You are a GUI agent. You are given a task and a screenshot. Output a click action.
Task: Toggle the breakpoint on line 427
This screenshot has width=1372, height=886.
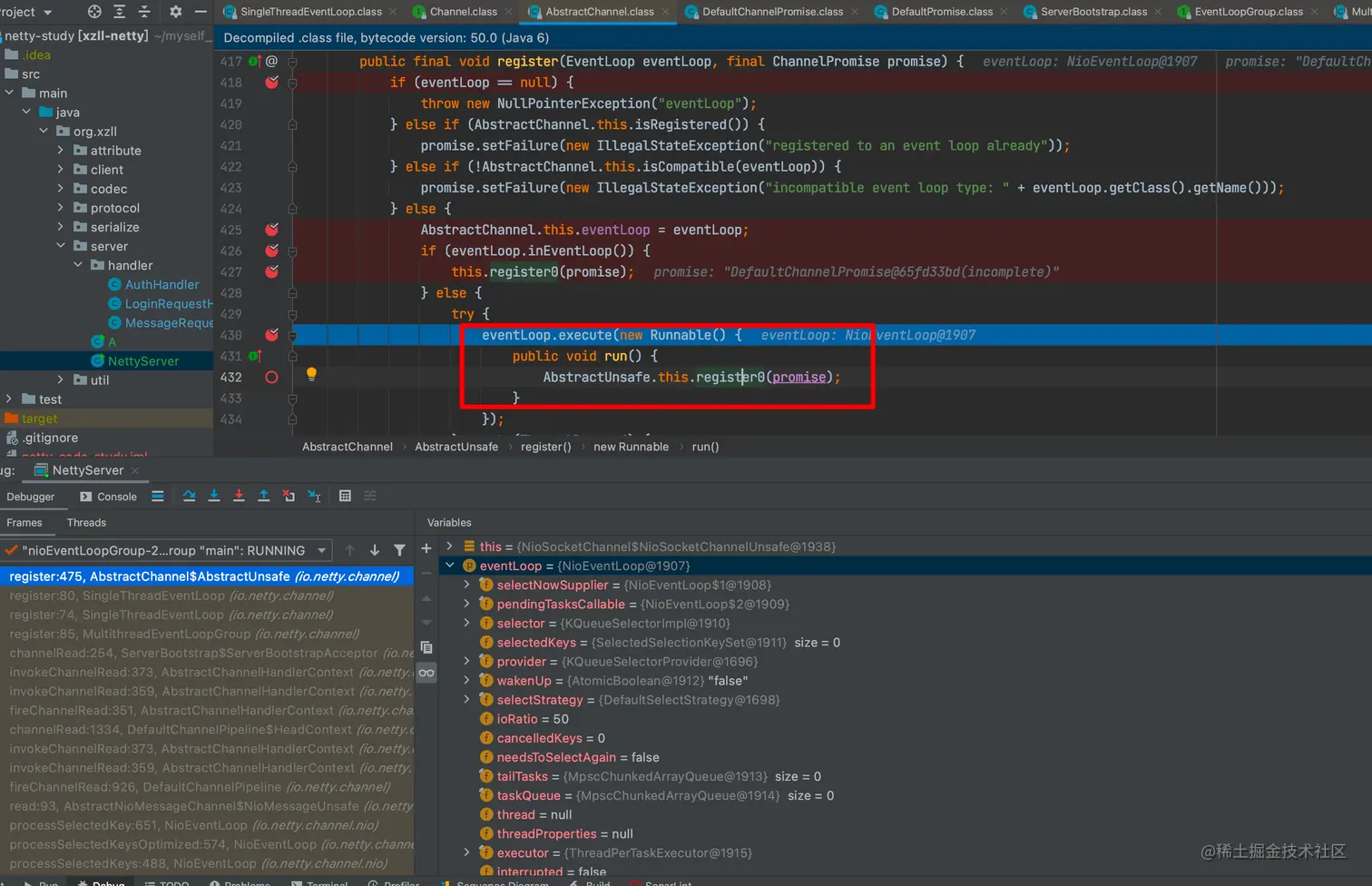(271, 271)
